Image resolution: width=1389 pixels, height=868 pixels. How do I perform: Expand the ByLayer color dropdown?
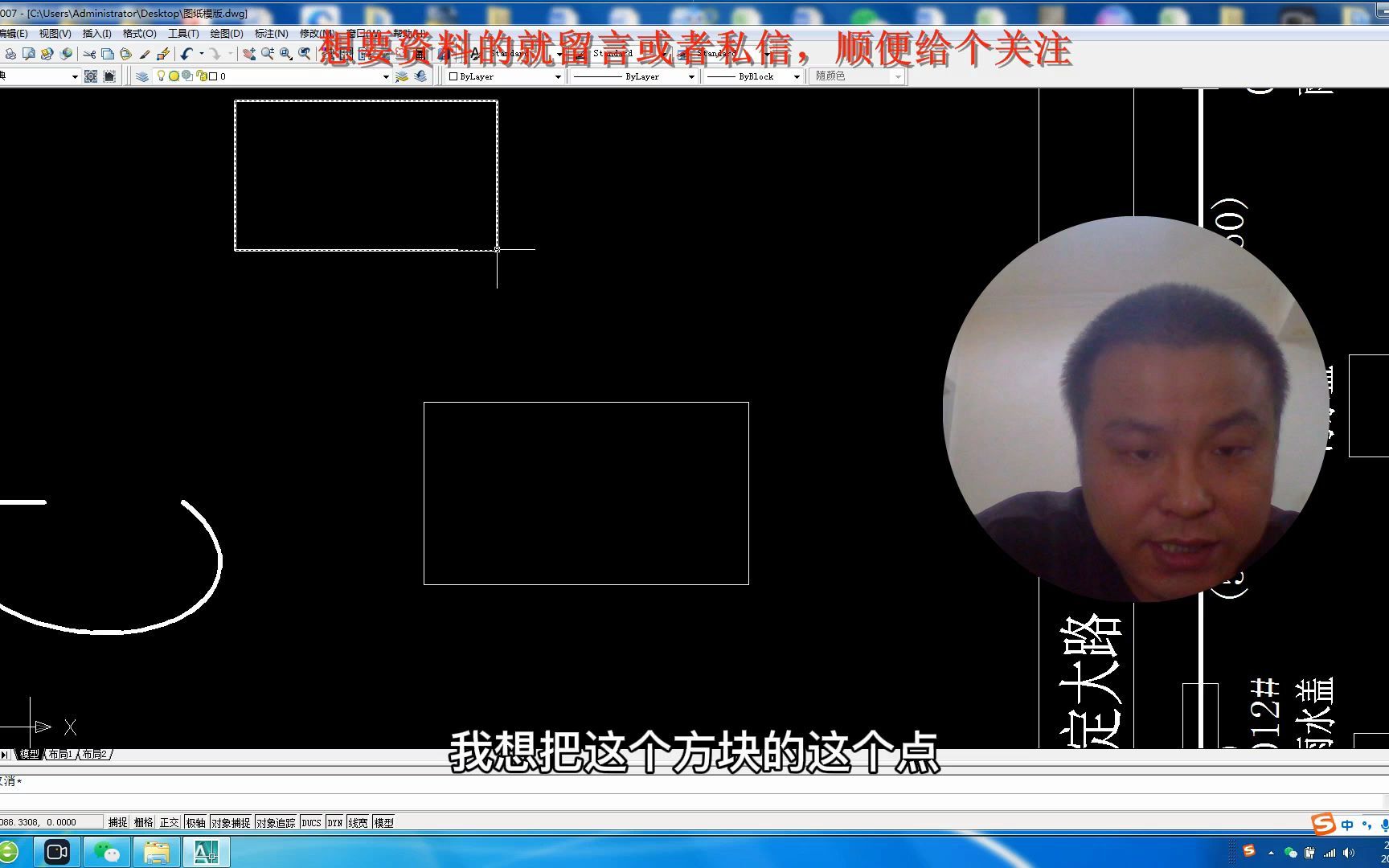click(559, 76)
